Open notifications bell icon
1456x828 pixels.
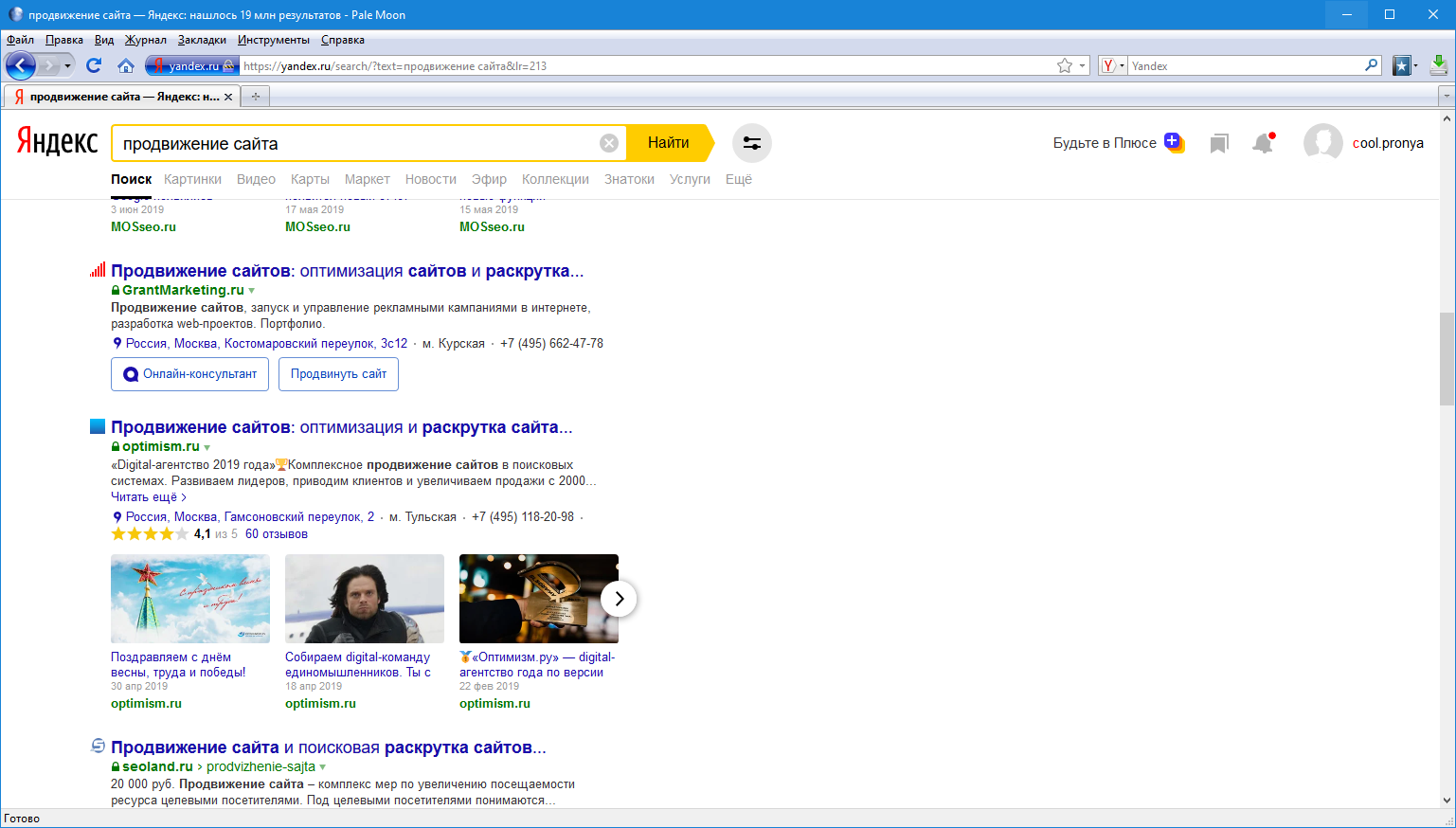tap(1263, 143)
